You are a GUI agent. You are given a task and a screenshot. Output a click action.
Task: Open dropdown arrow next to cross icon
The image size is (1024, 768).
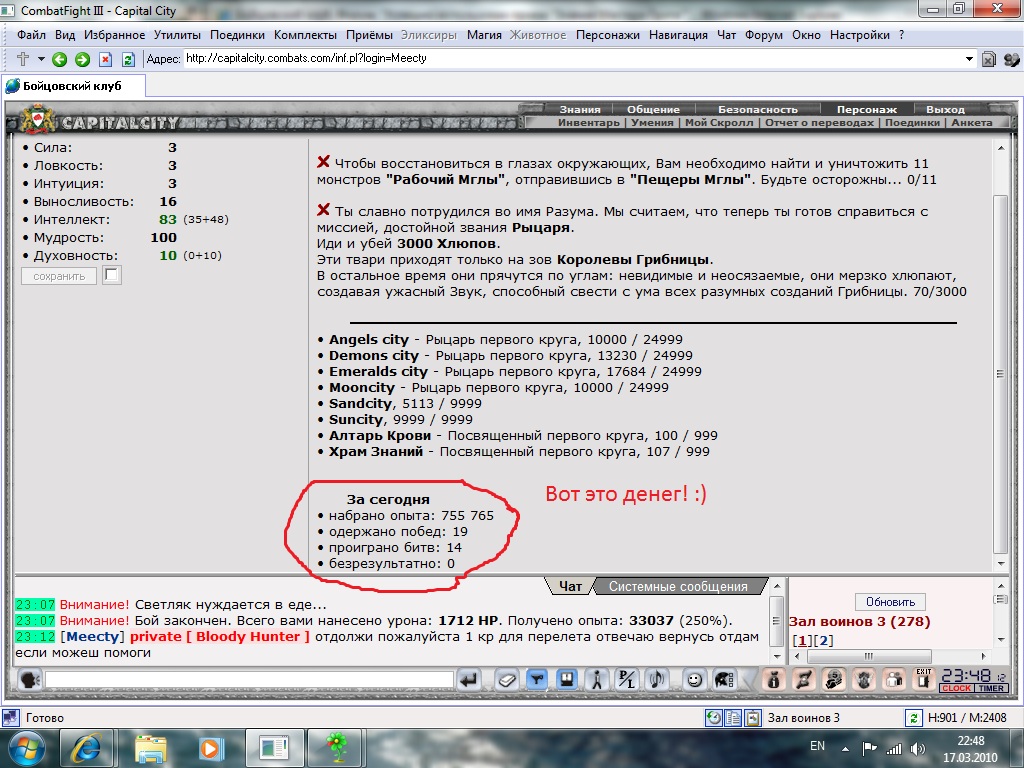pos(40,59)
